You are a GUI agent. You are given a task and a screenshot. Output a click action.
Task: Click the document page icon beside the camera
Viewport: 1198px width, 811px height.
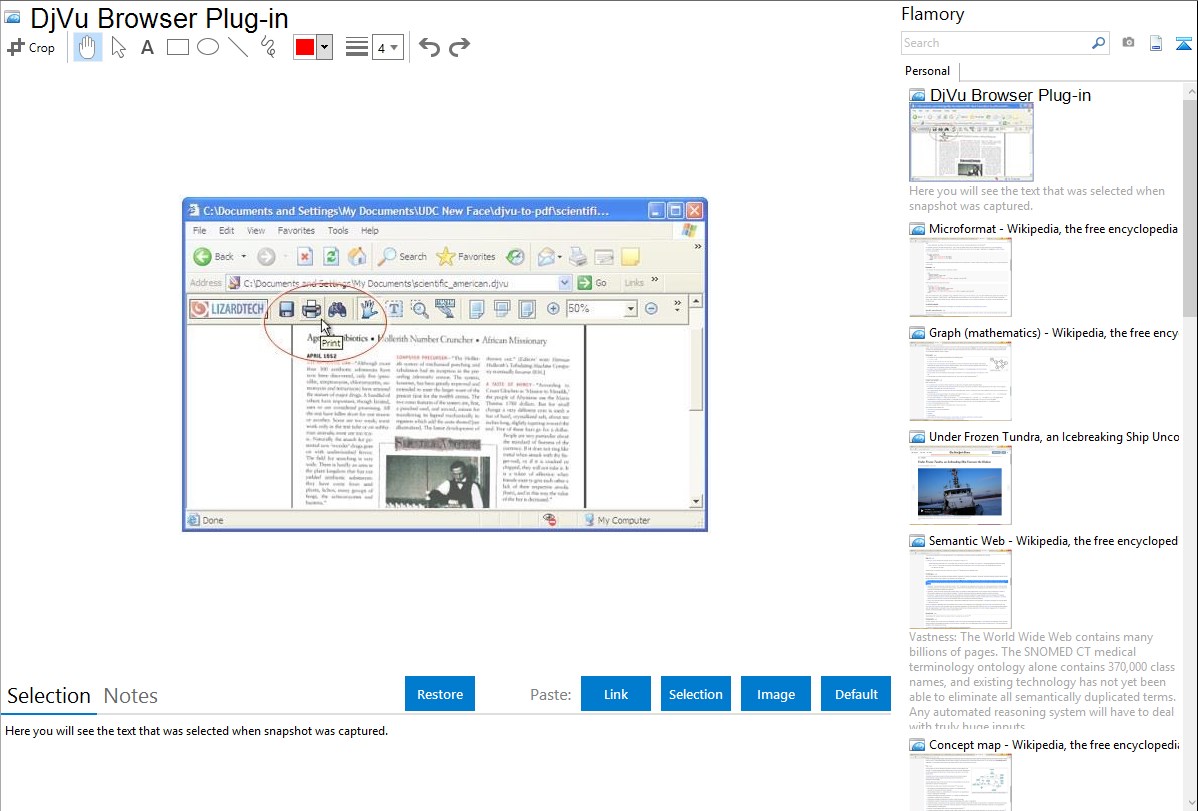click(1156, 43)
